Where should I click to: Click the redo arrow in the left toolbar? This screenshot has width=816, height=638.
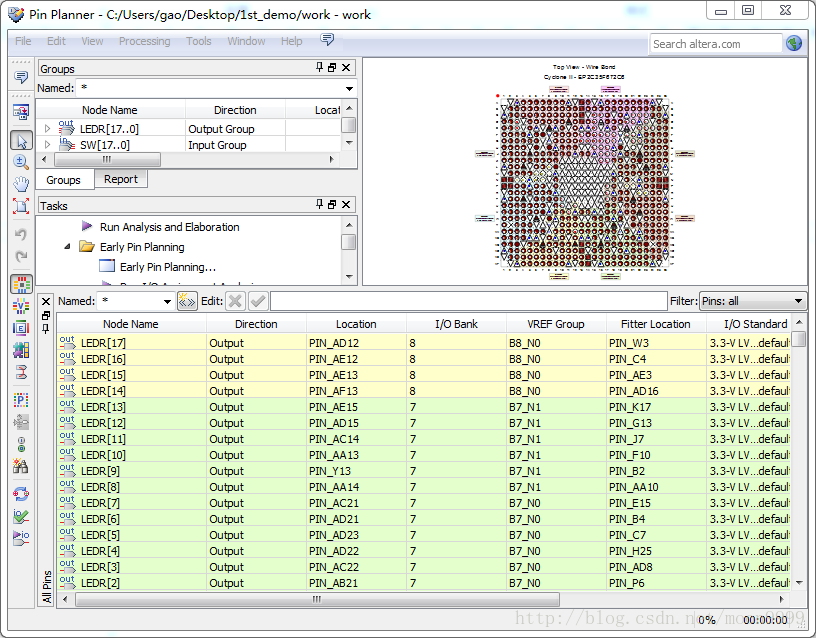(x=21, y=256)
